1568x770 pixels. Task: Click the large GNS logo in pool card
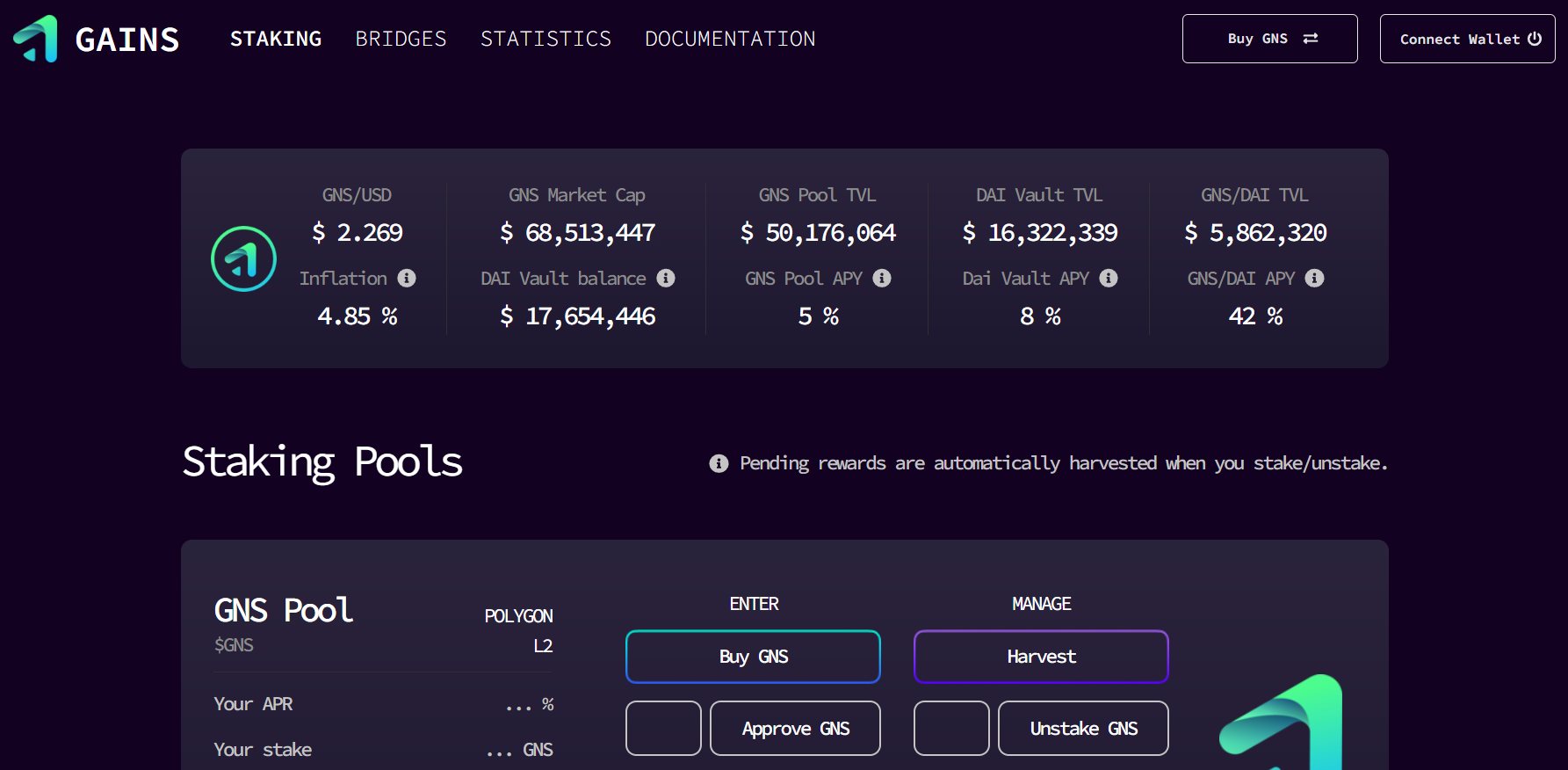point(1281,722)
